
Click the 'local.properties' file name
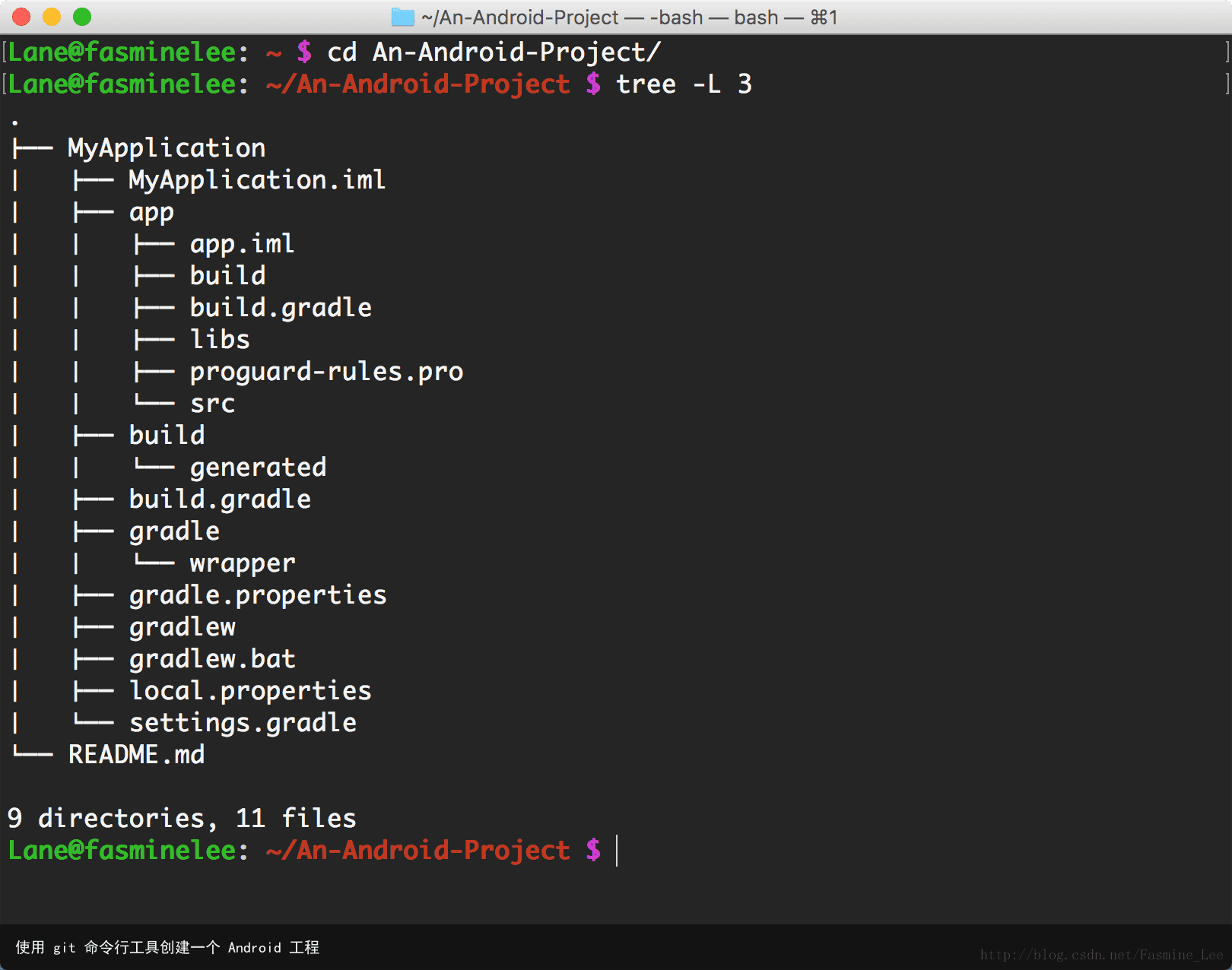250,691
